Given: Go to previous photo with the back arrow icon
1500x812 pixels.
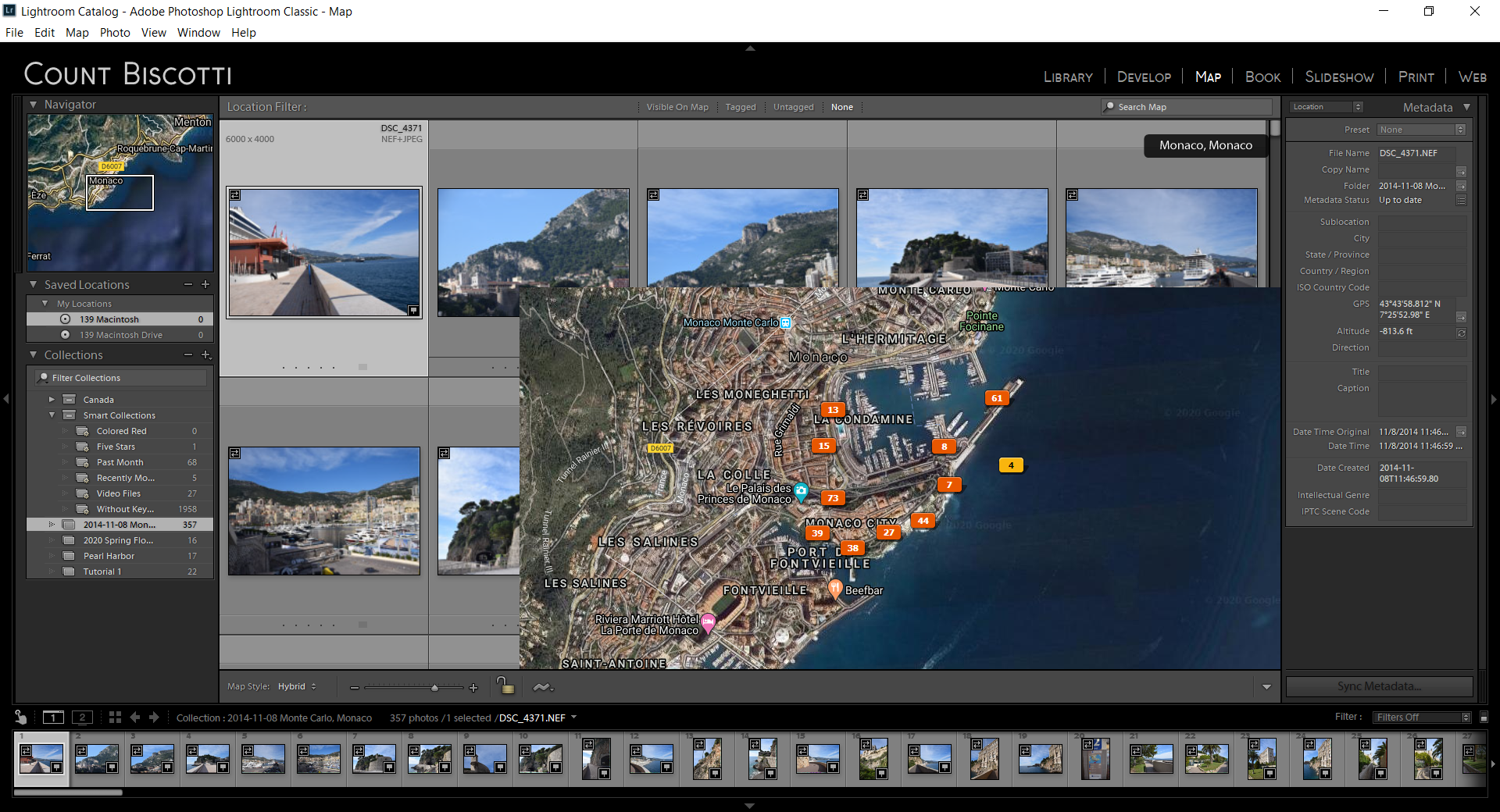Looking at the screenshot, I should click(134, 718).
